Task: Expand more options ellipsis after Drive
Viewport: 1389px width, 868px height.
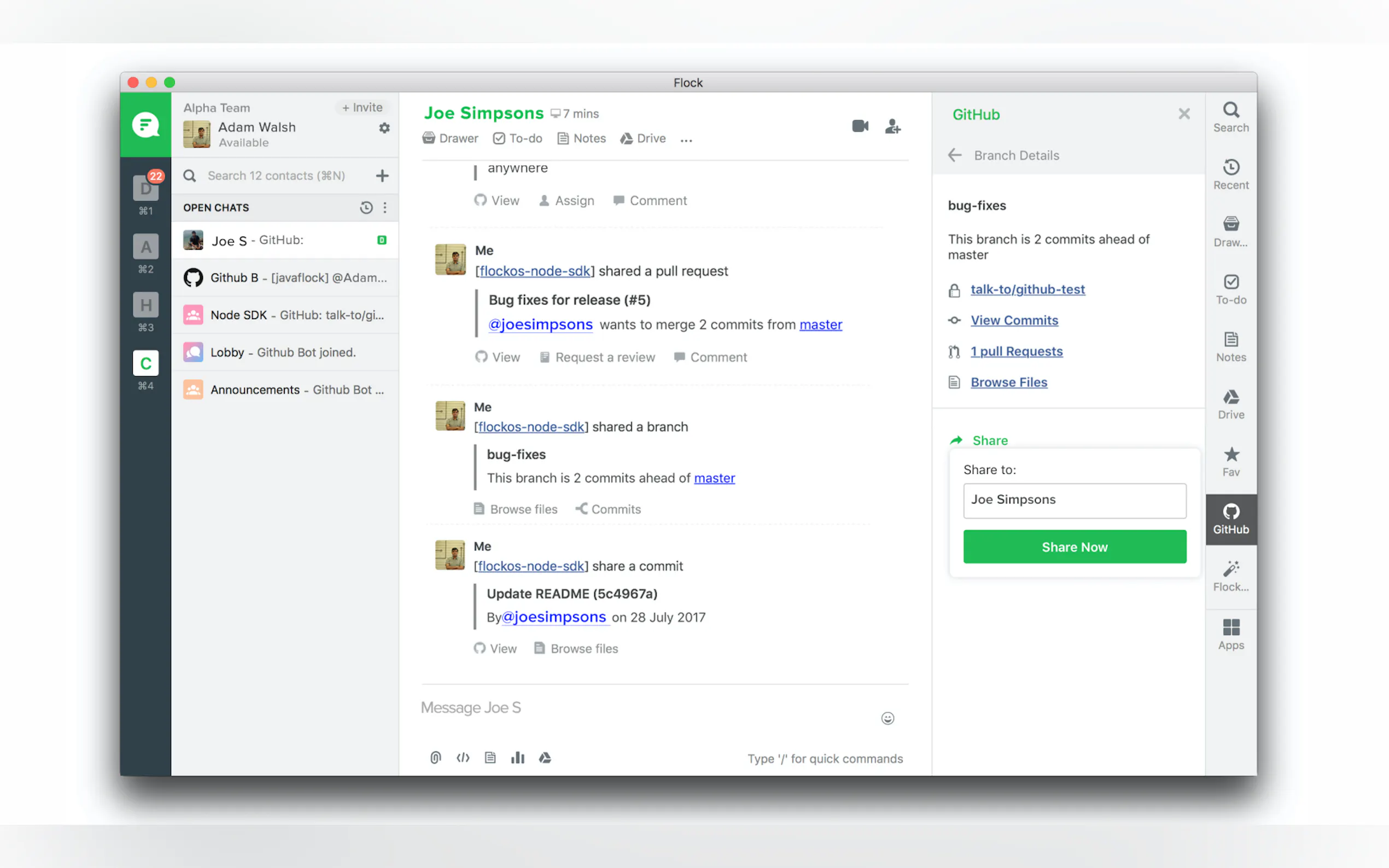Action: point(686,139)
